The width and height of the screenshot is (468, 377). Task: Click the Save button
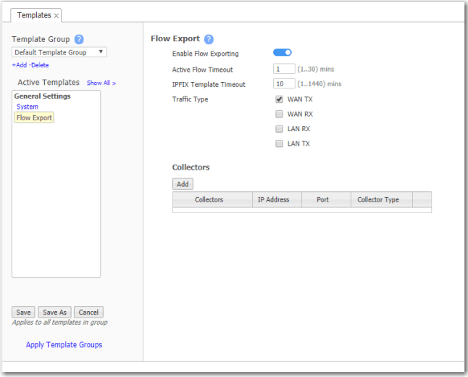[x=23, y=312]
